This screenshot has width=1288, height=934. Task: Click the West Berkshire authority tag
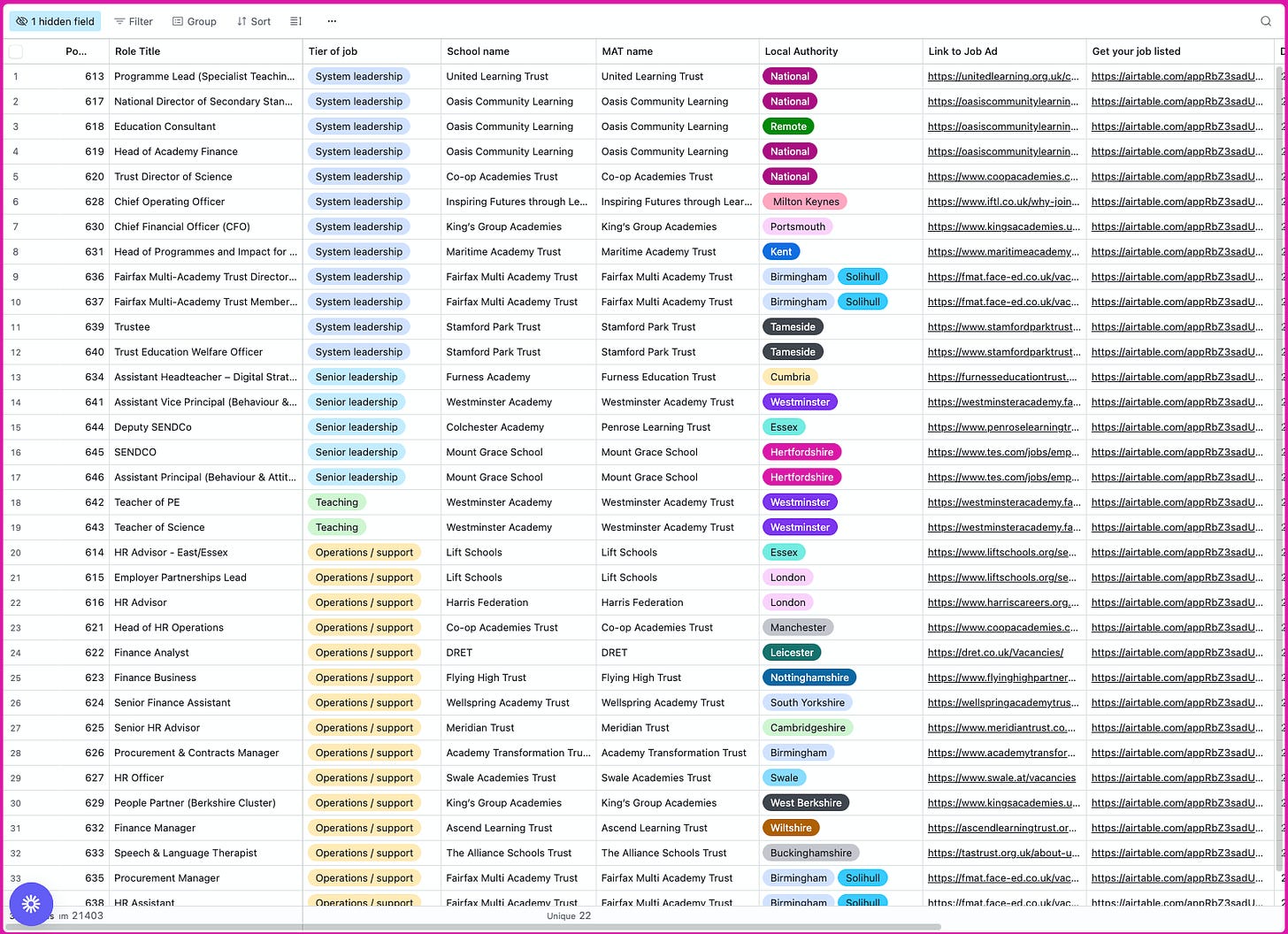(x=806, y=803)
